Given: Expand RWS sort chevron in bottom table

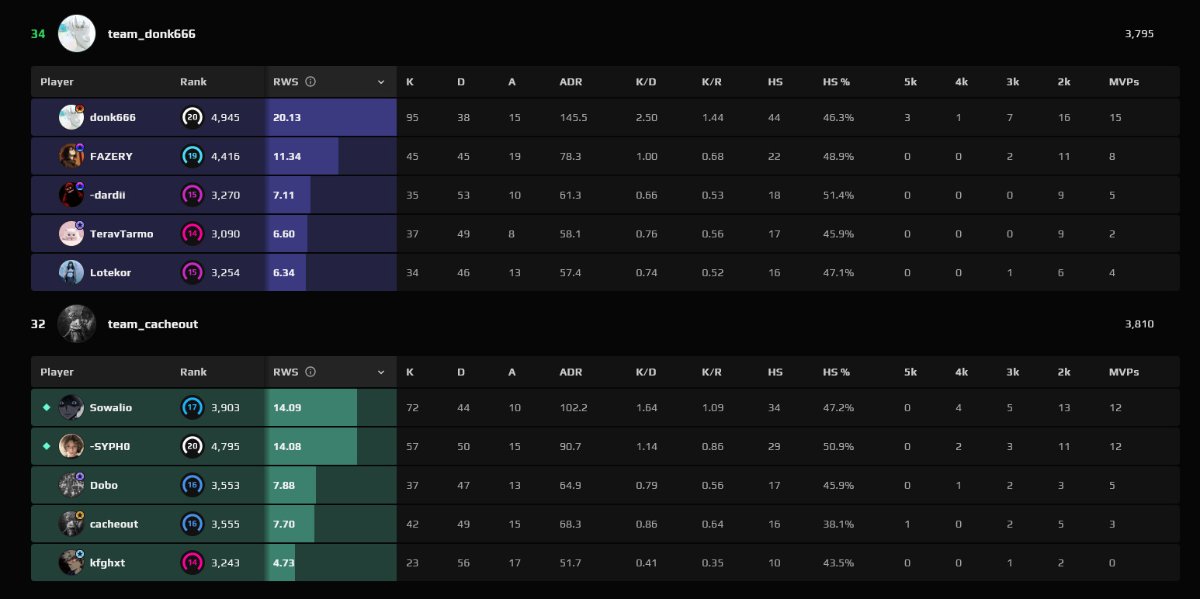Looking at the screenshot, I should (x=381, y=372).
